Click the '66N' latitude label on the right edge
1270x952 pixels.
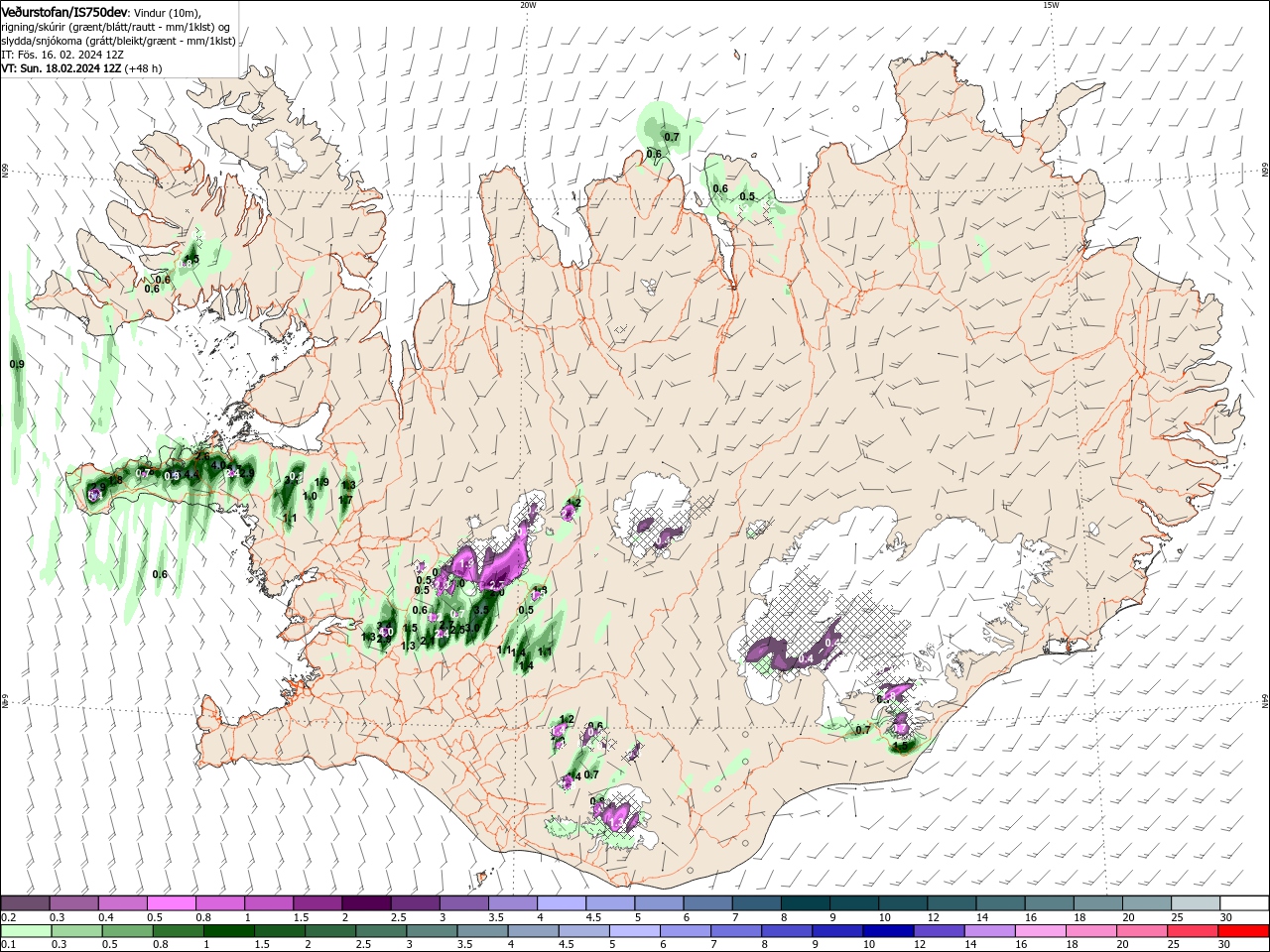pos(1265,171)
